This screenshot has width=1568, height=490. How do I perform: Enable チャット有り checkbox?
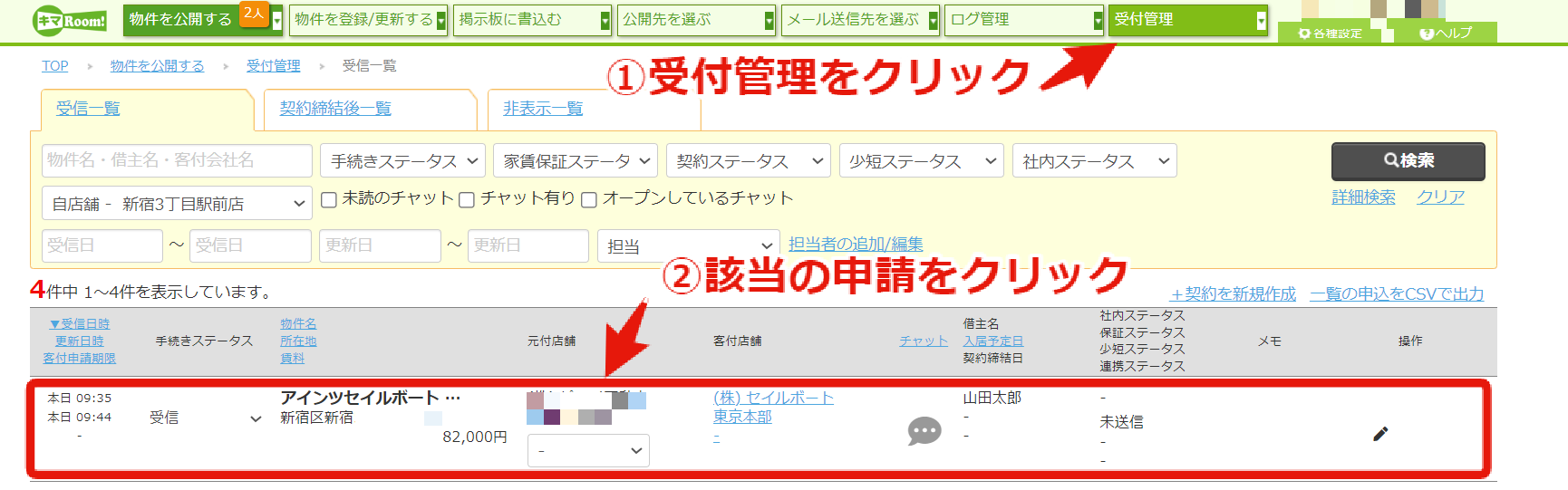click(467, 199)
